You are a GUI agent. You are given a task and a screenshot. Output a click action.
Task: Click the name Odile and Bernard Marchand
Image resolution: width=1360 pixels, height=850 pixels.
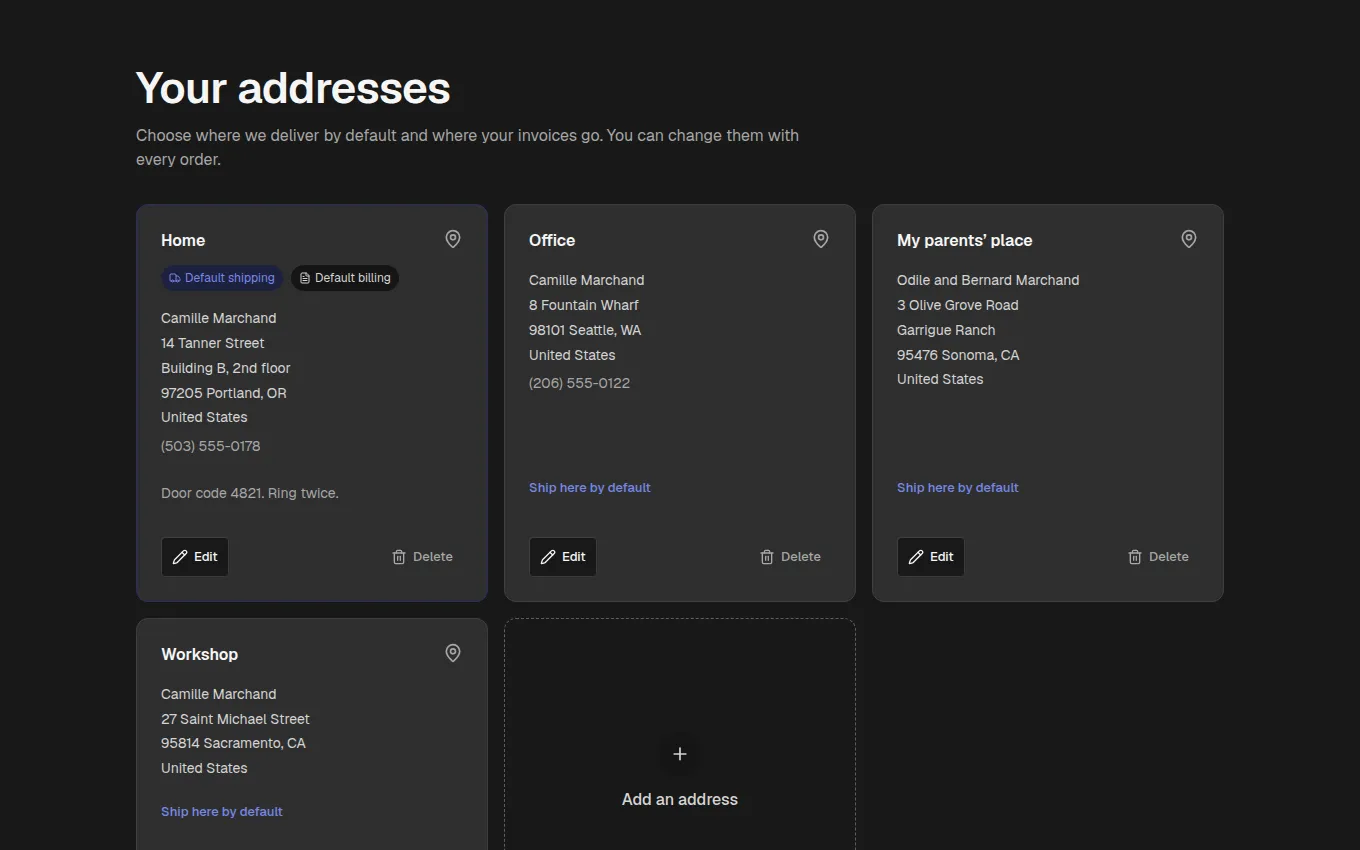pos(988,280)
